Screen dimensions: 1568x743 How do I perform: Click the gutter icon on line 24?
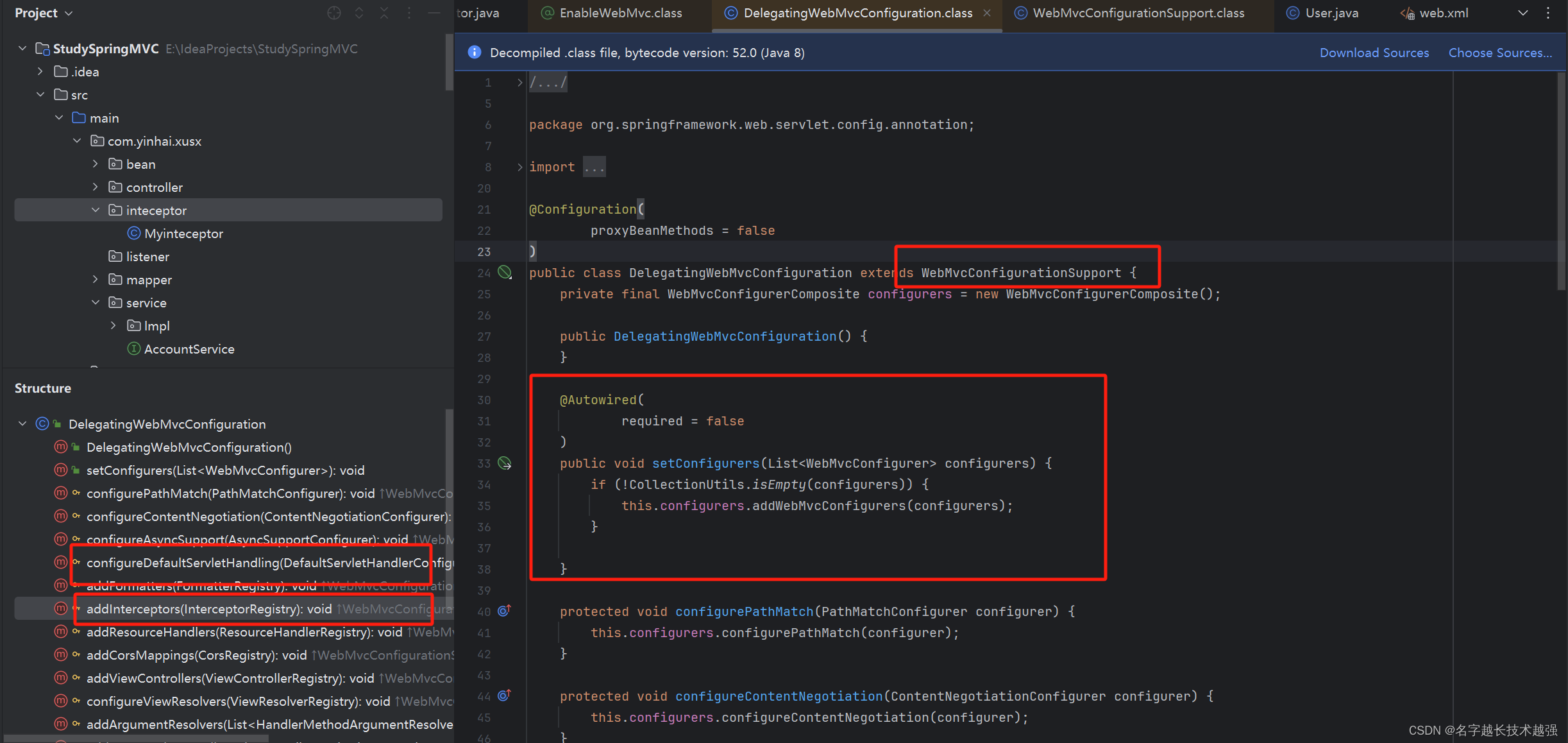[x=505, y=272]
